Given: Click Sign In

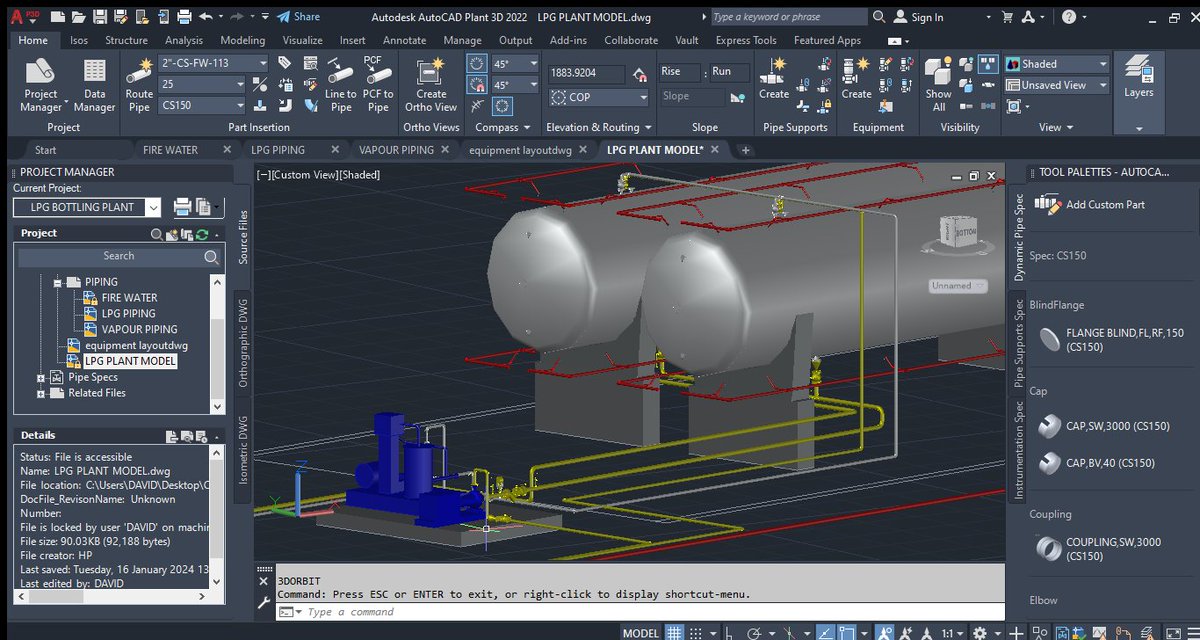Looking at the screenshot, I should pyautogui.click(x=917, y=17).
